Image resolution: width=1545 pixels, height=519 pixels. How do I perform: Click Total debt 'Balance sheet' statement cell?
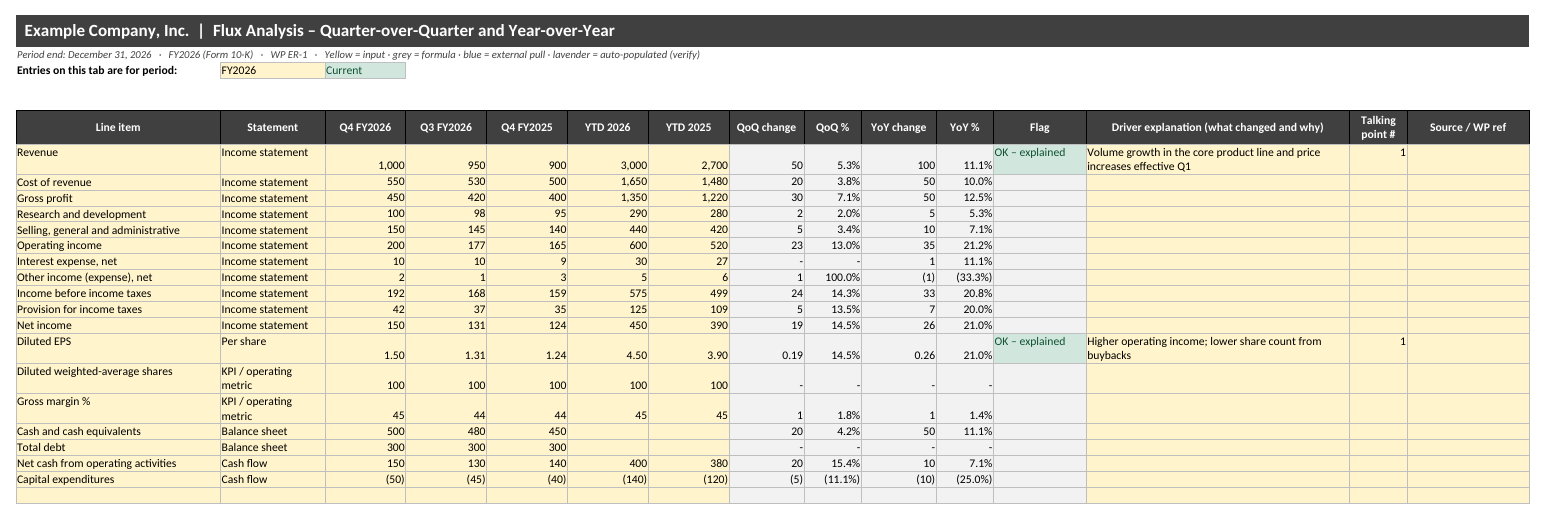273,448
